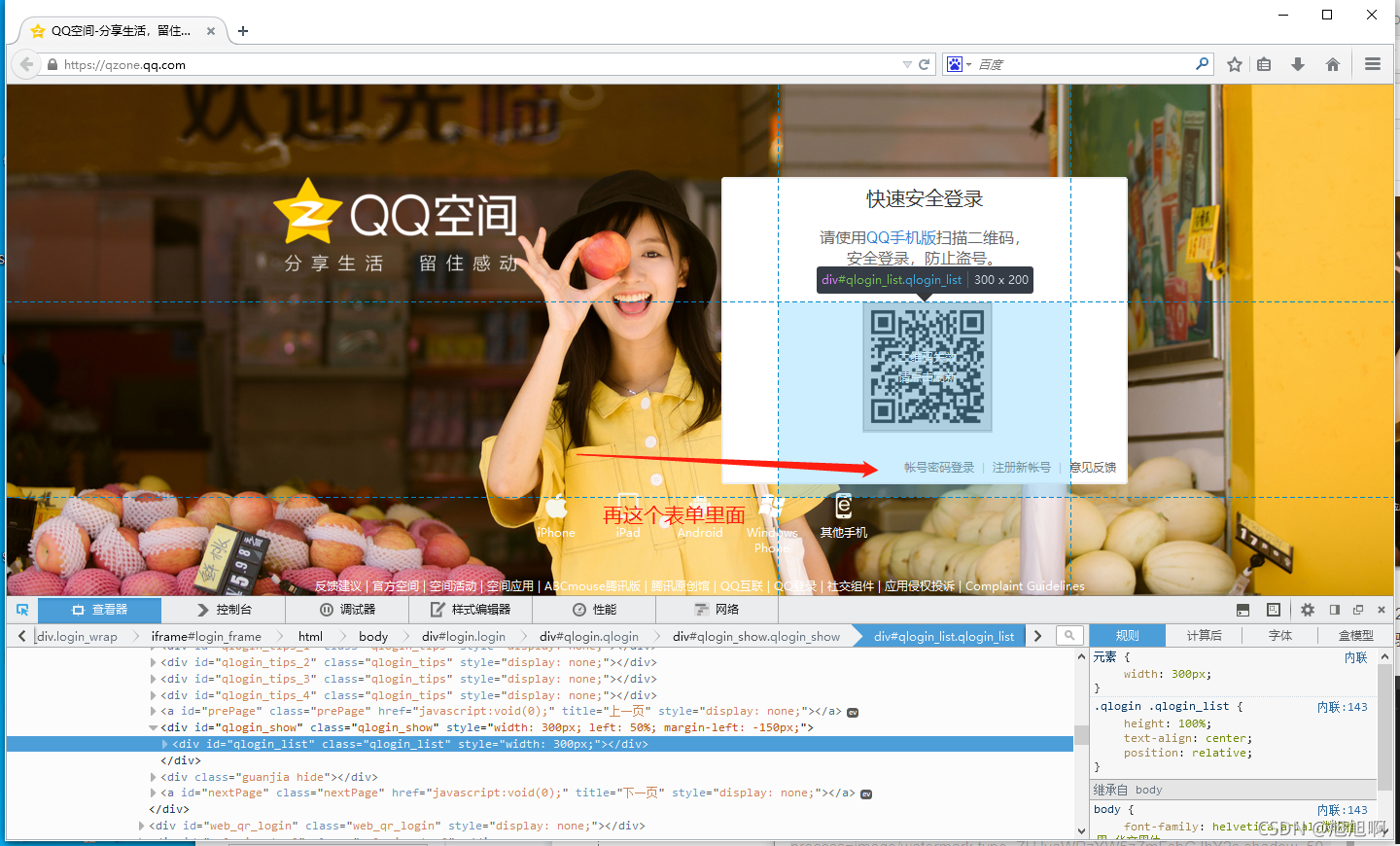This screenshot has height=846, width=1400.
Task: Expand the qlogin_tips_4 div node
Action: (153, 695)
